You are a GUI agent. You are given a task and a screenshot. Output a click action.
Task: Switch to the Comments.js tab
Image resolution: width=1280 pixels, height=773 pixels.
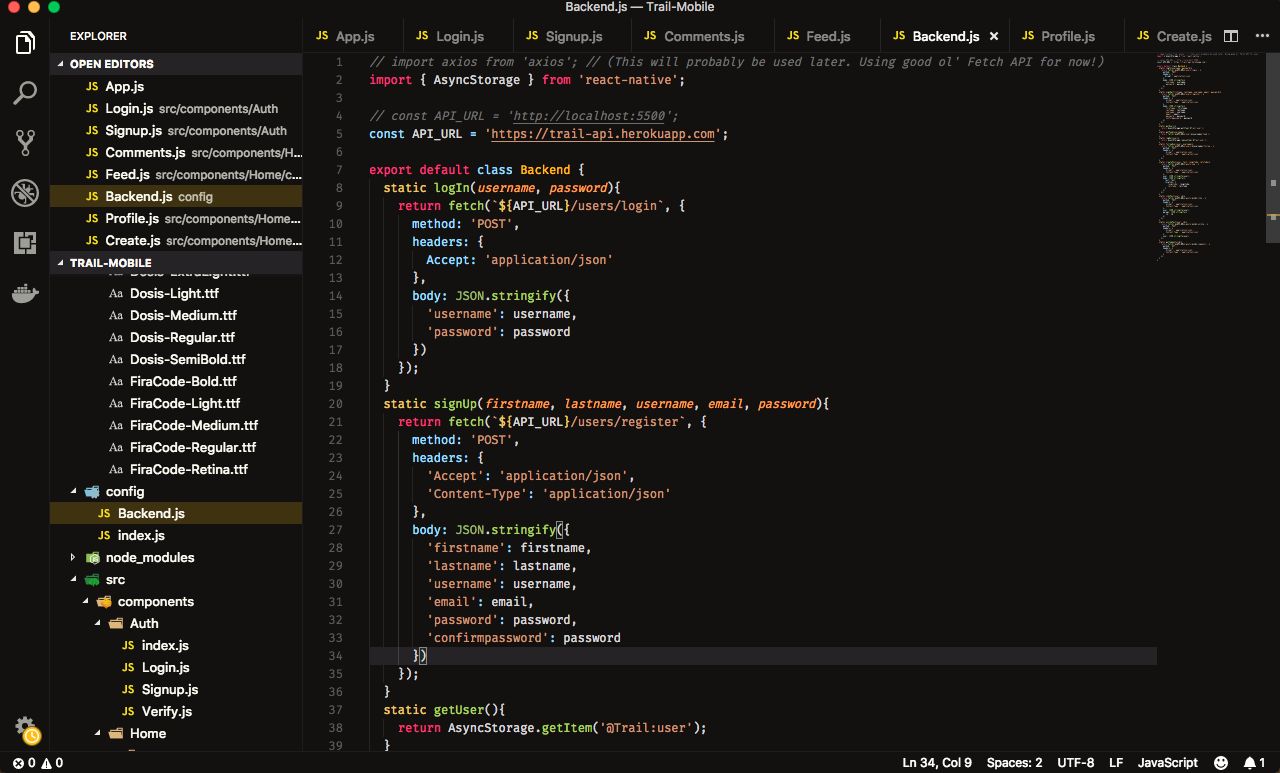(x=704, y=36)
